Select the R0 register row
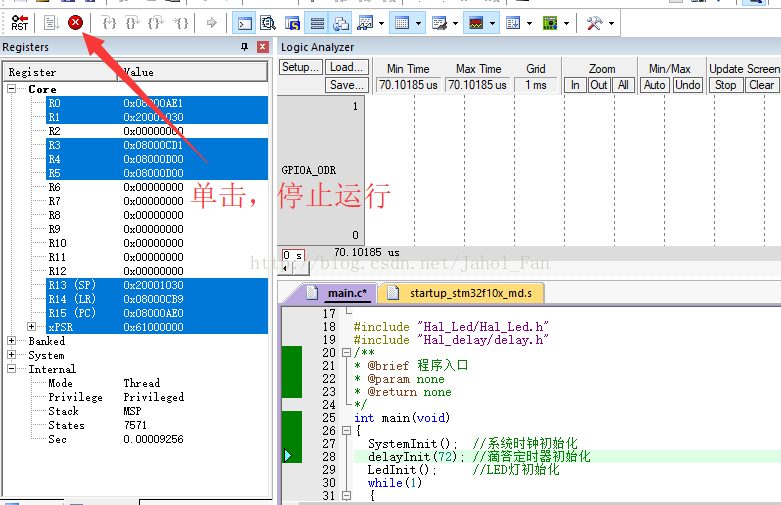Viewport: 781px width, 505px height. 157,103
